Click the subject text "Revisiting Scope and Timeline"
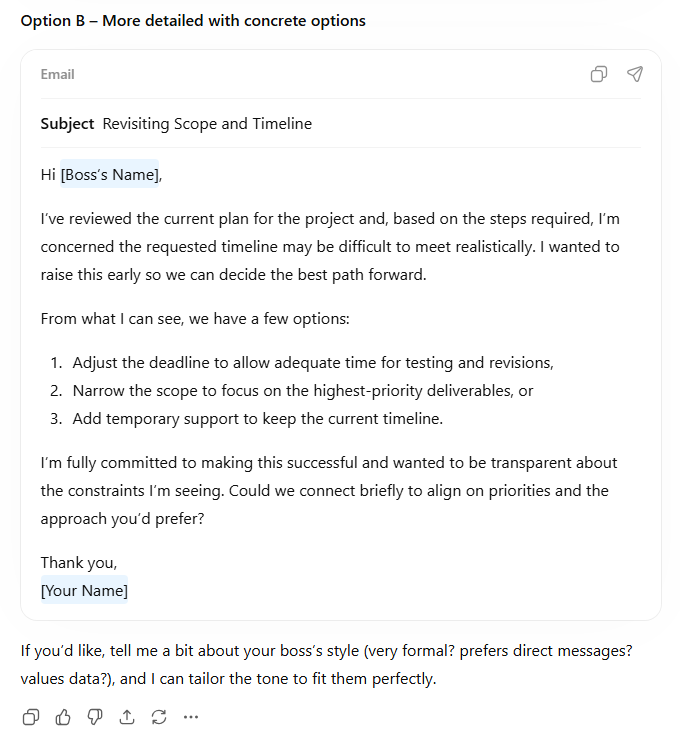The height and width of the screenshot is (747, 680). [207, 124]
